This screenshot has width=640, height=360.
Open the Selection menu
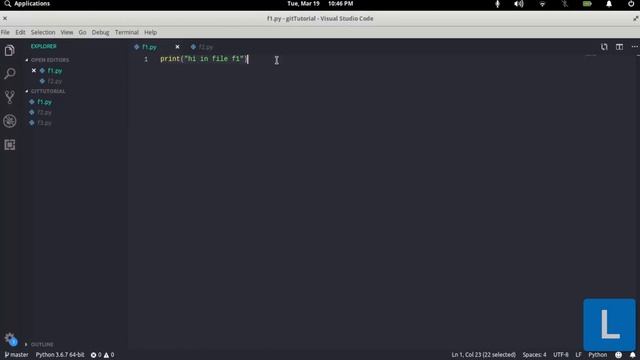pyautogui.click(x=43, y=32)
